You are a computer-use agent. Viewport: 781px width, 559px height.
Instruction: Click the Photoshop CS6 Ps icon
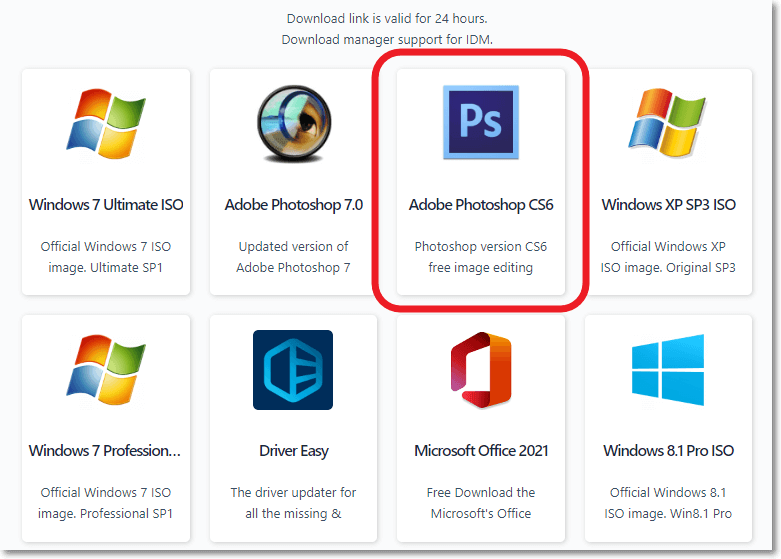point(481,123)
